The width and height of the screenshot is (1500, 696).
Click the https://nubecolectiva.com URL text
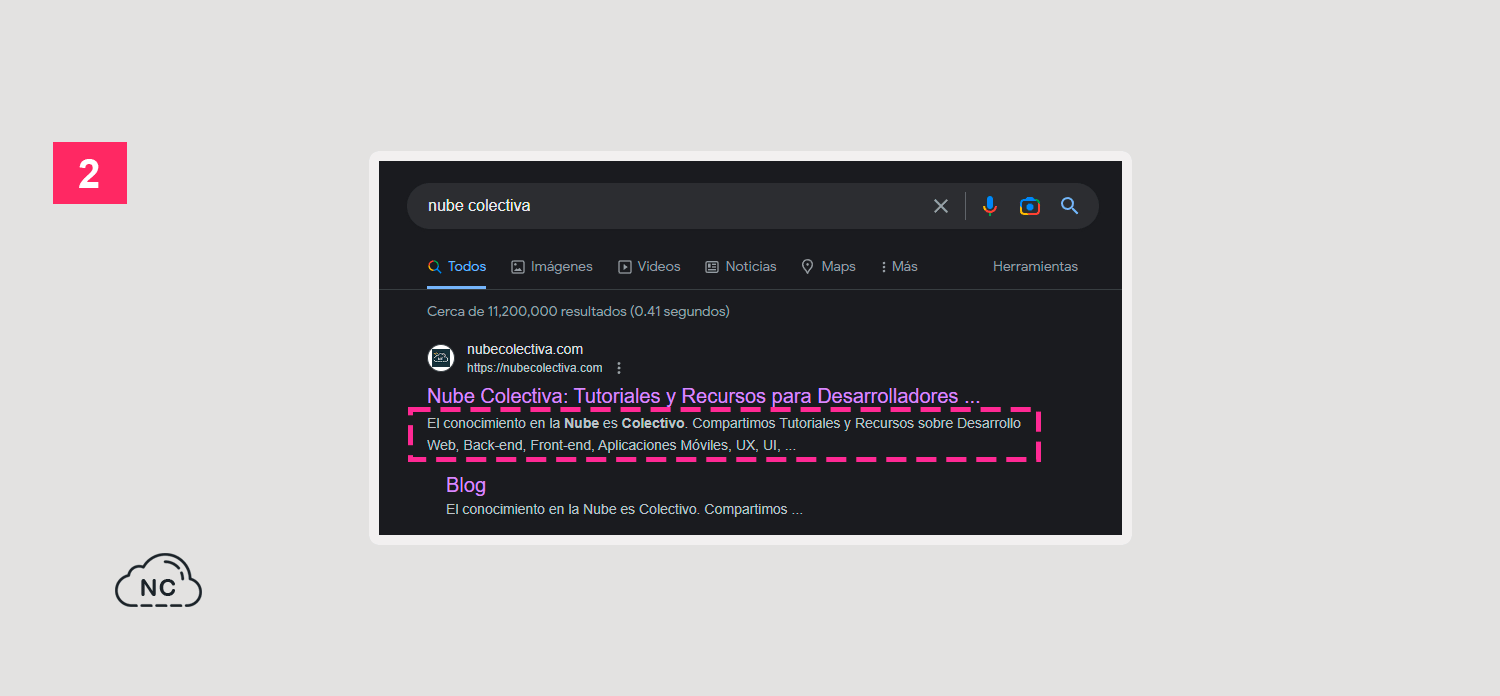point(535,368)
